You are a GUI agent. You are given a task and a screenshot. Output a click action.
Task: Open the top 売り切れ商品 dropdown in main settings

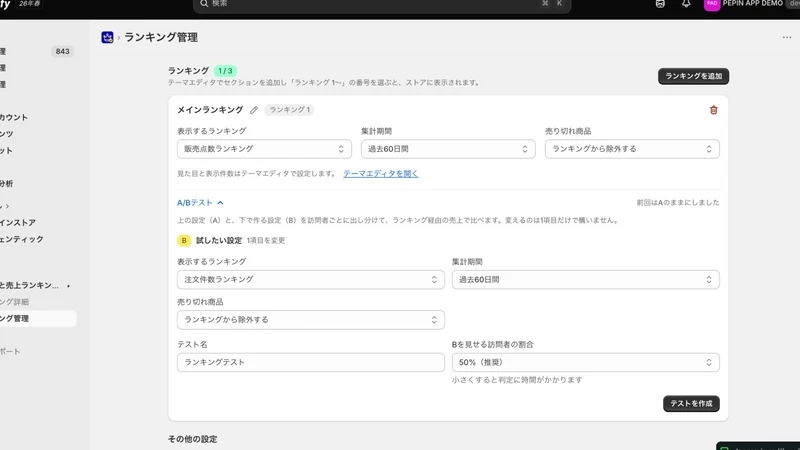coord(632,149)
